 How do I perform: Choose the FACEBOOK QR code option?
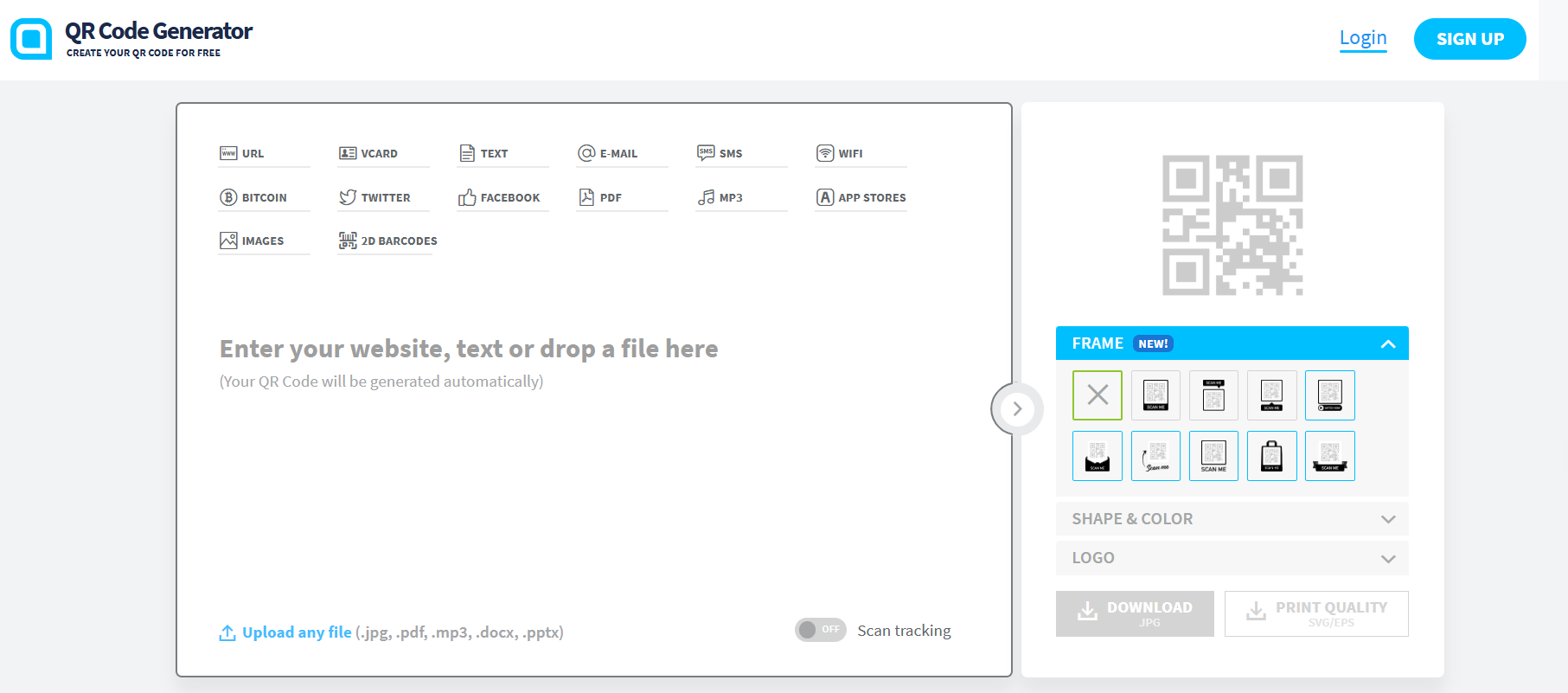coord(502,197)
